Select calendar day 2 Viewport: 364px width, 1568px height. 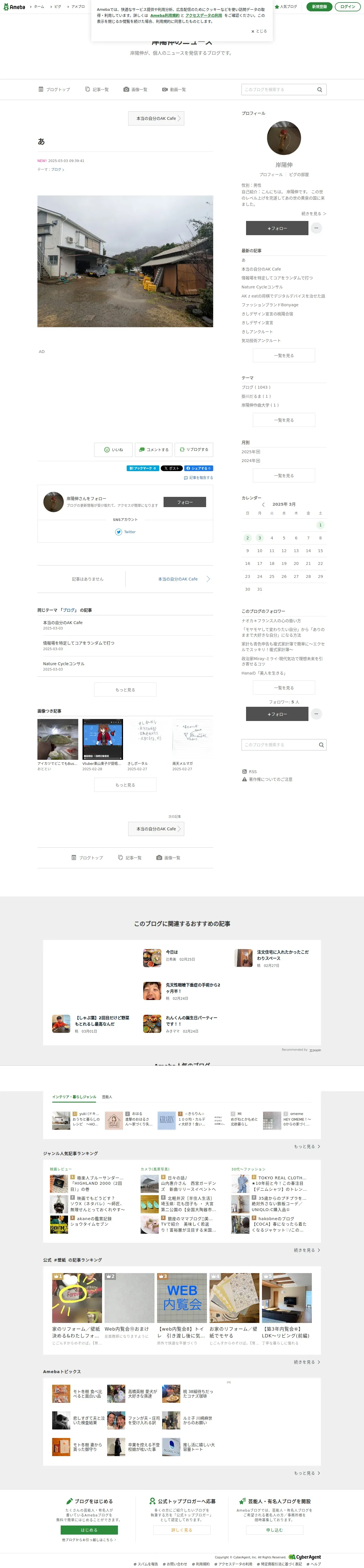247,538
